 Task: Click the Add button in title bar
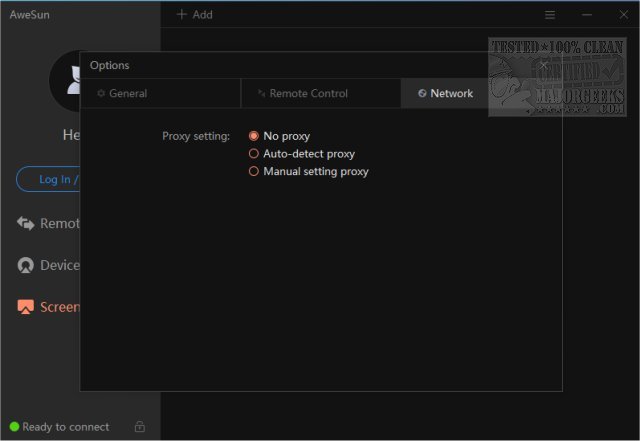[x=195, y=15]
